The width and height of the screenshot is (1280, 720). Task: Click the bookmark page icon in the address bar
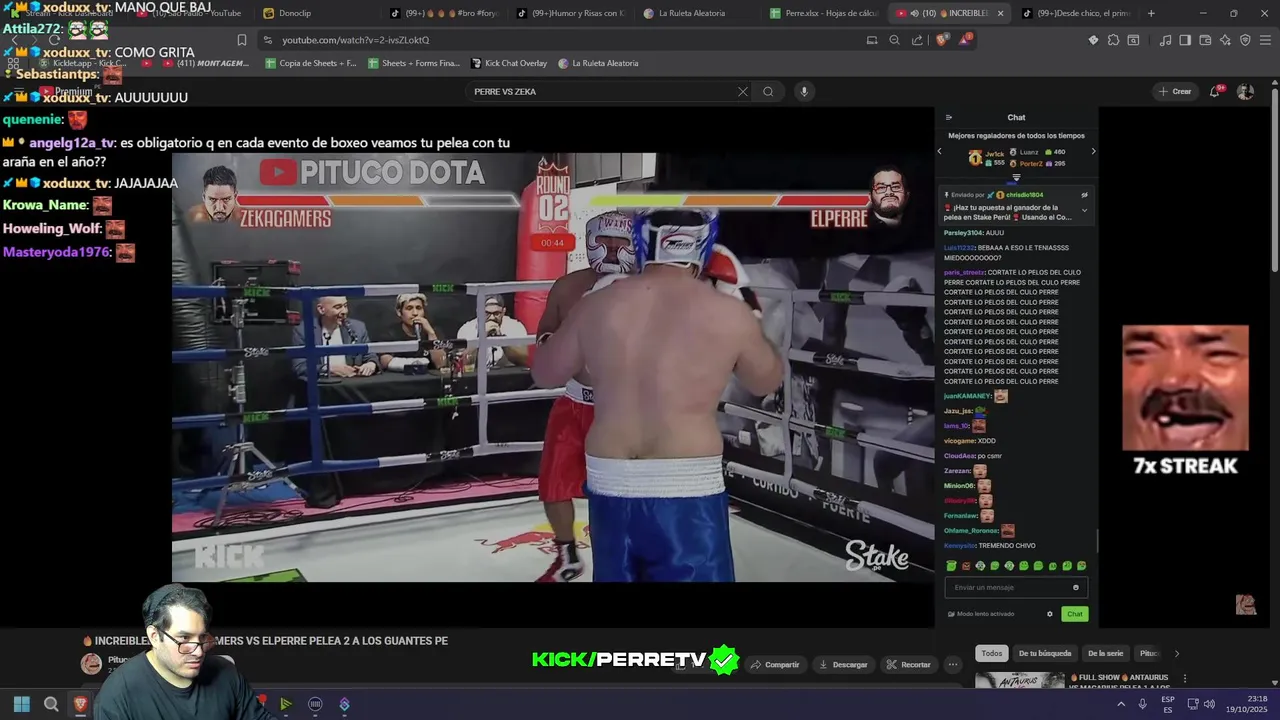point(241,40)
